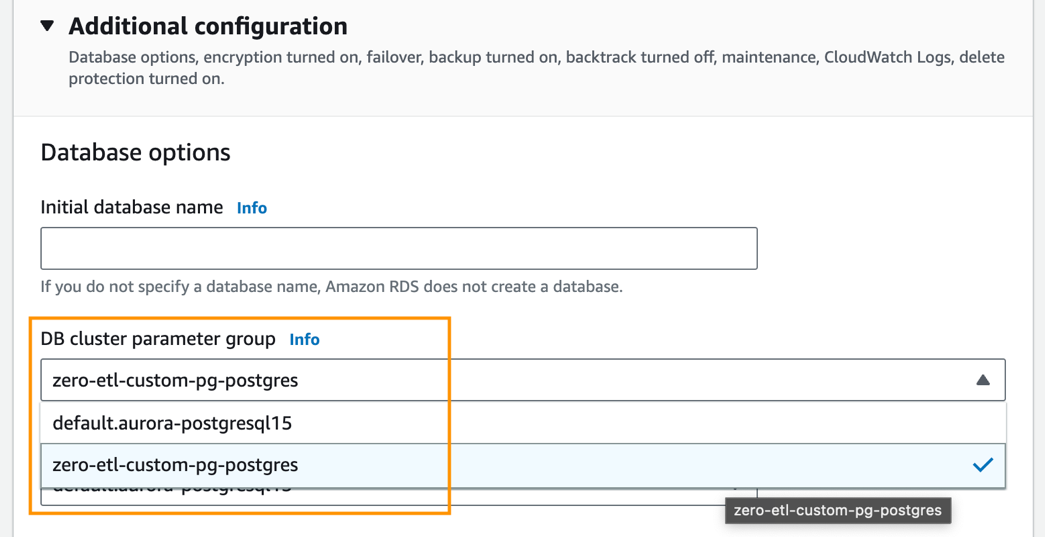Click the arrow of the hidden lower dropdown
Viewport: 1045px width, 537px height.
[x=738, y=490]
